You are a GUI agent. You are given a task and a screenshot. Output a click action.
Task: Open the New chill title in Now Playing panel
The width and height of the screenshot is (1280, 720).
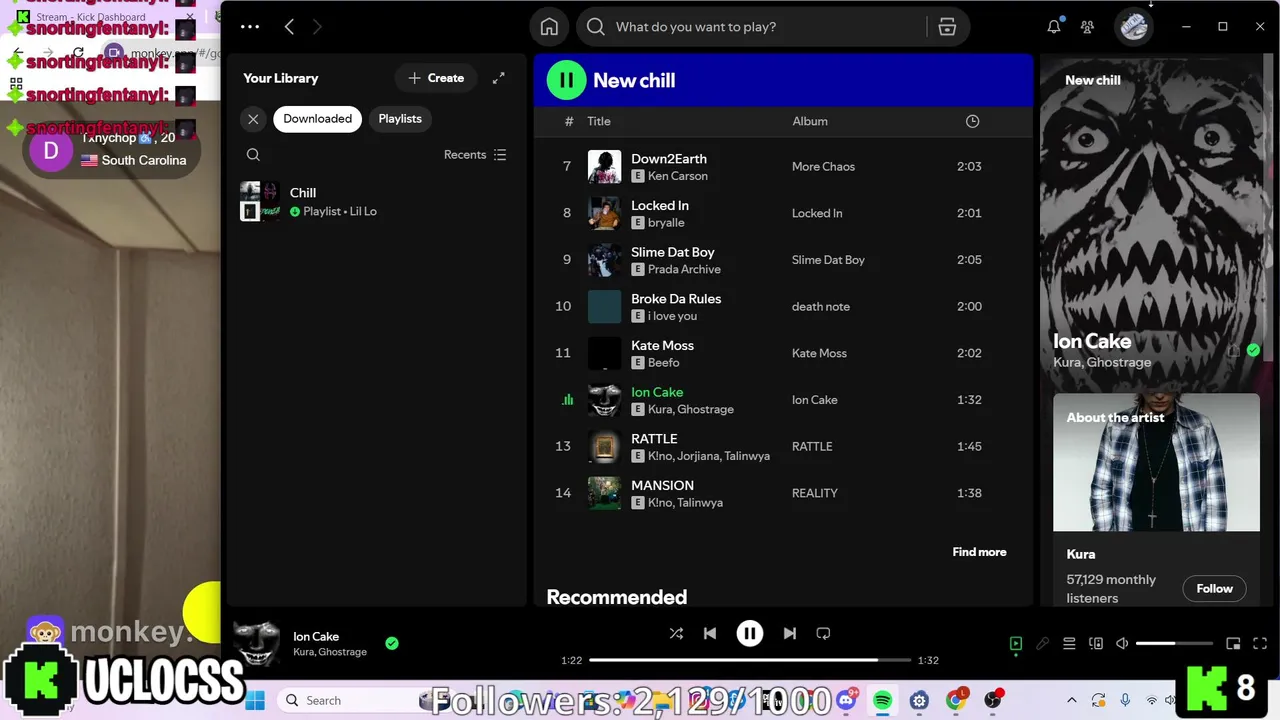[x=1093, y=80]
